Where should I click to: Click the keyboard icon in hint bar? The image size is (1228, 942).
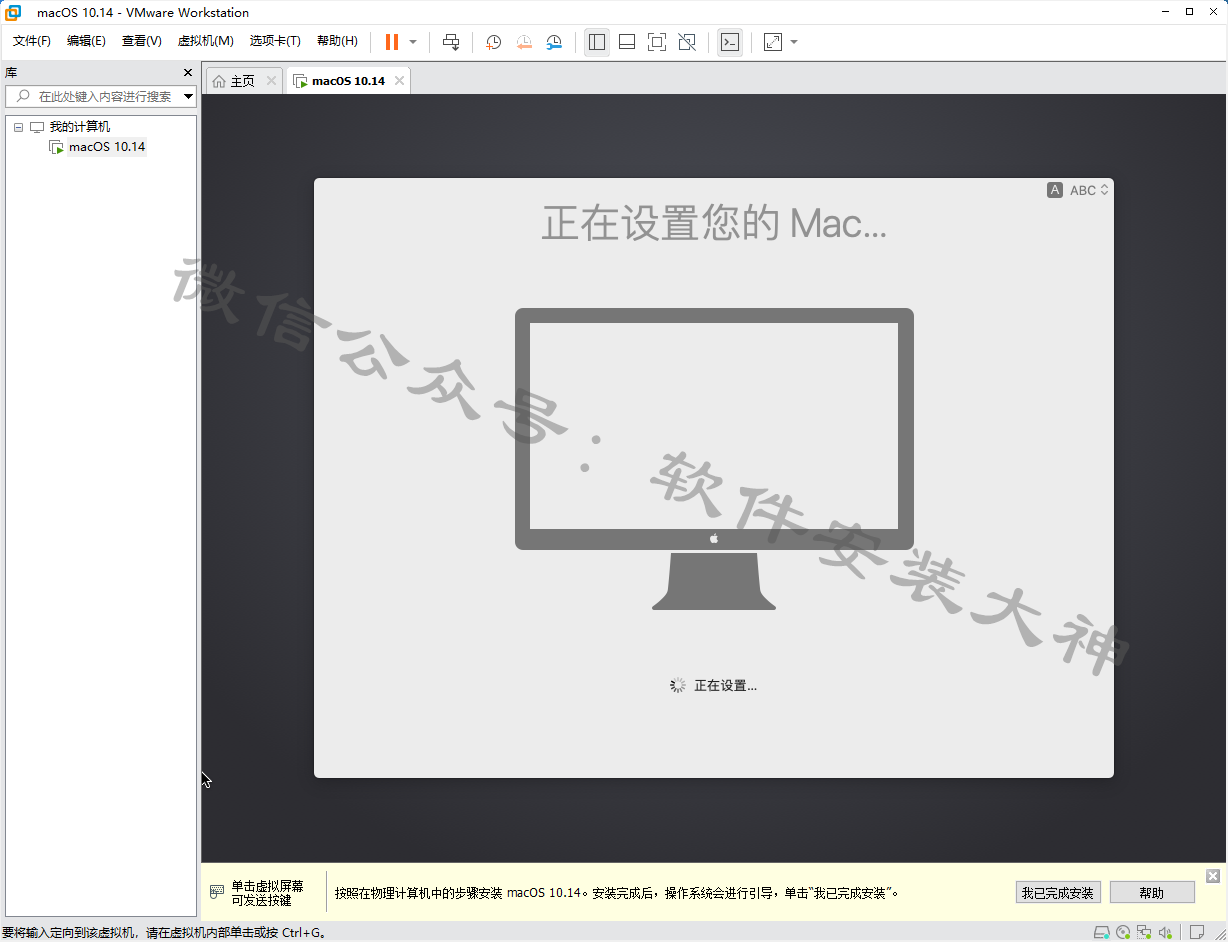pyautogui.click(x=217, y=892)
